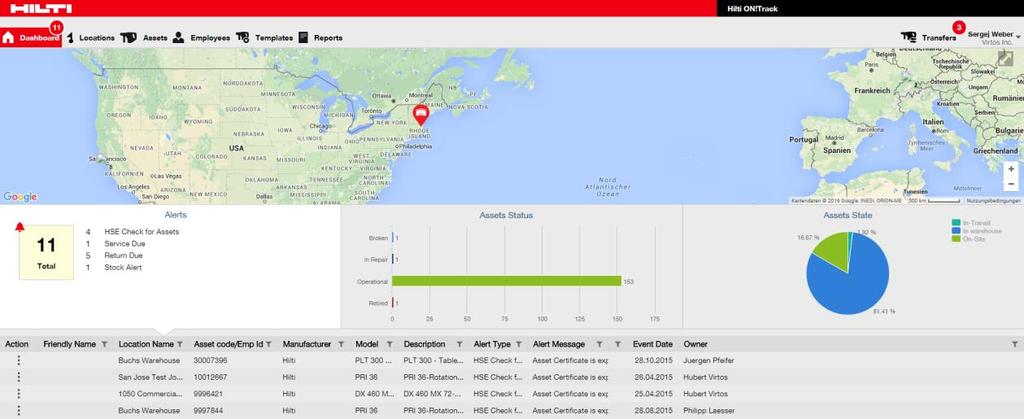Click the green Operational bar
The image size is (1024, 419).
tap(506, 281)
